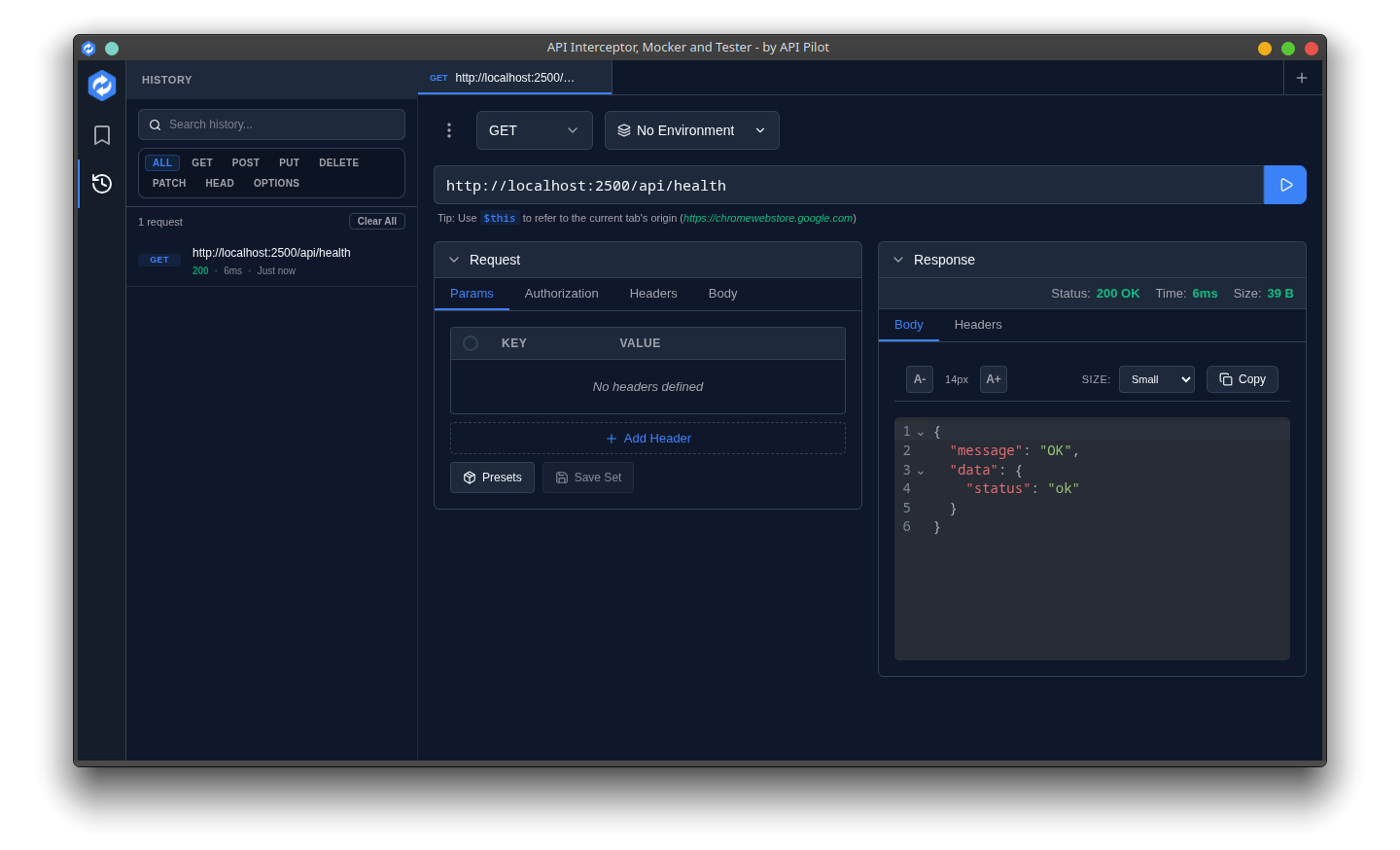This screenshot has height=850, width=1400.
Task: Open the bookmarks panel in the sidebar
Action: (x=101, y=135)
